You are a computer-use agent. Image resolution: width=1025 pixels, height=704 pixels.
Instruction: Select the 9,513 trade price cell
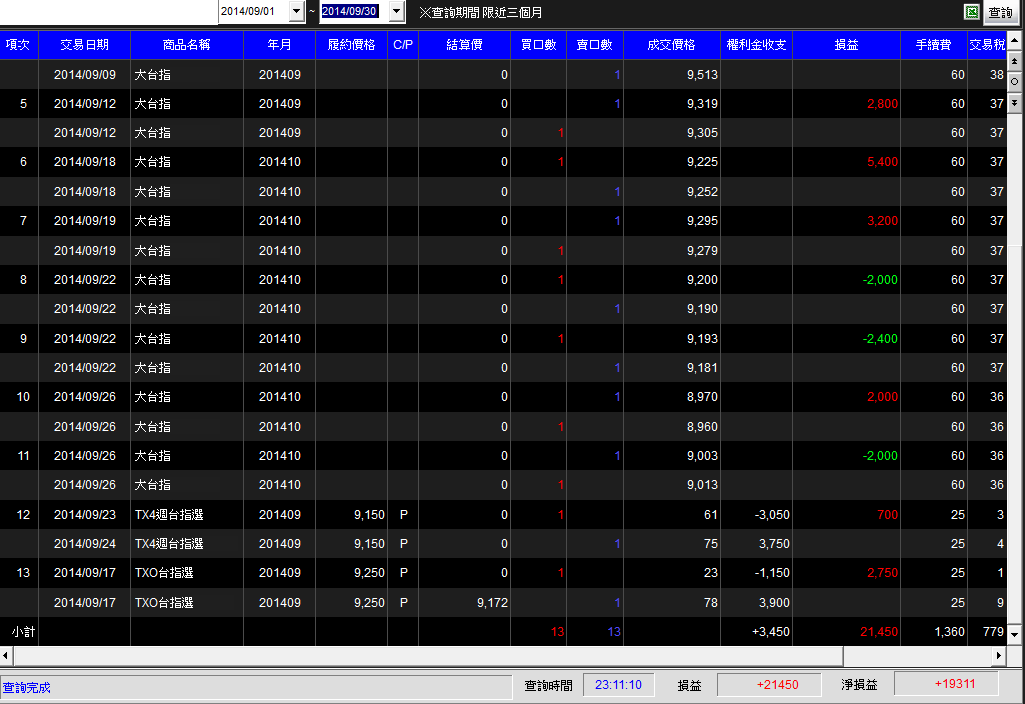coord(672,75)
